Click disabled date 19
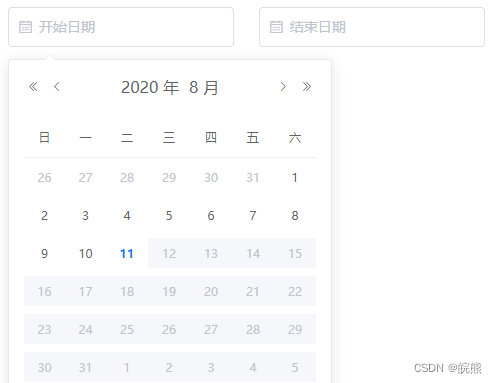Image resolution: width=497 pixels, height=383 pixels. (169, 292)
